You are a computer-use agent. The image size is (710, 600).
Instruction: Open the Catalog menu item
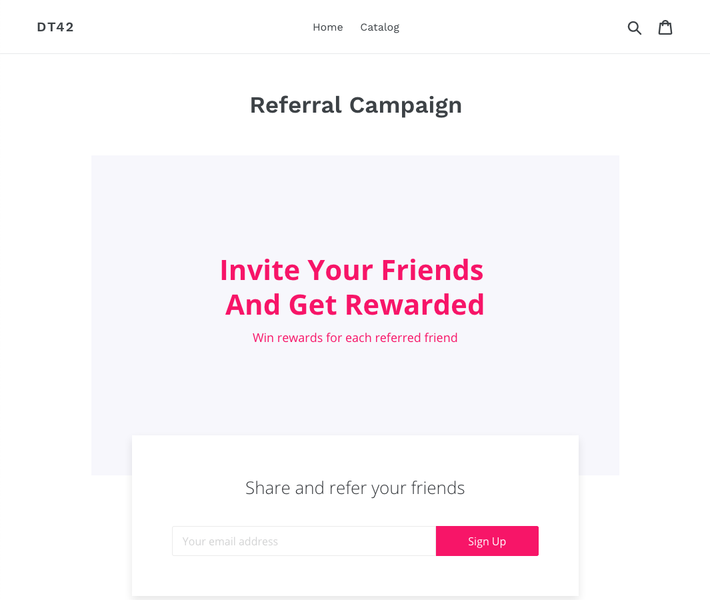point(380,27)
